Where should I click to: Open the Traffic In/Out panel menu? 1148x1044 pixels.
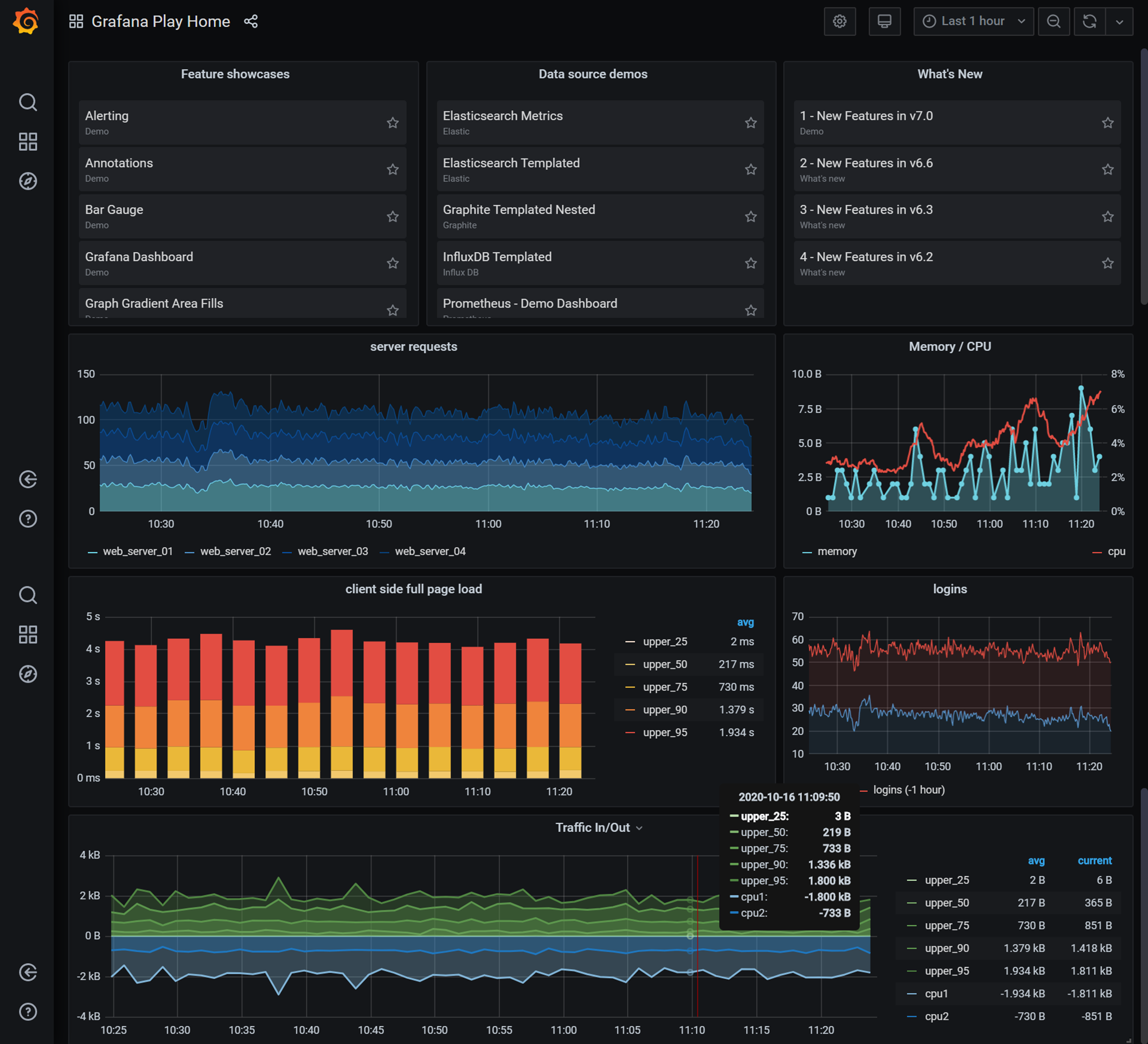598,828
